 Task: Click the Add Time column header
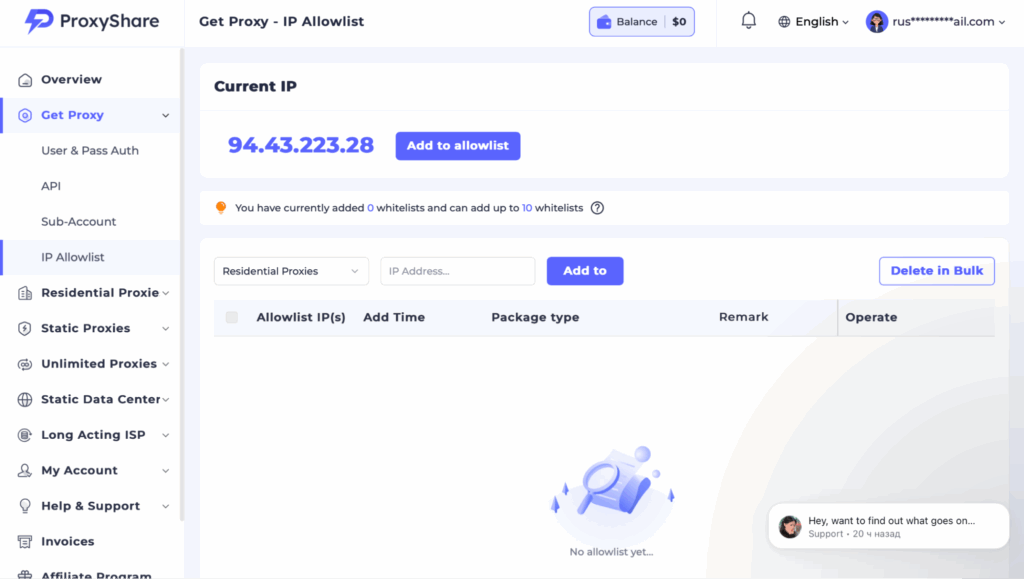click(x=394, y=317)
